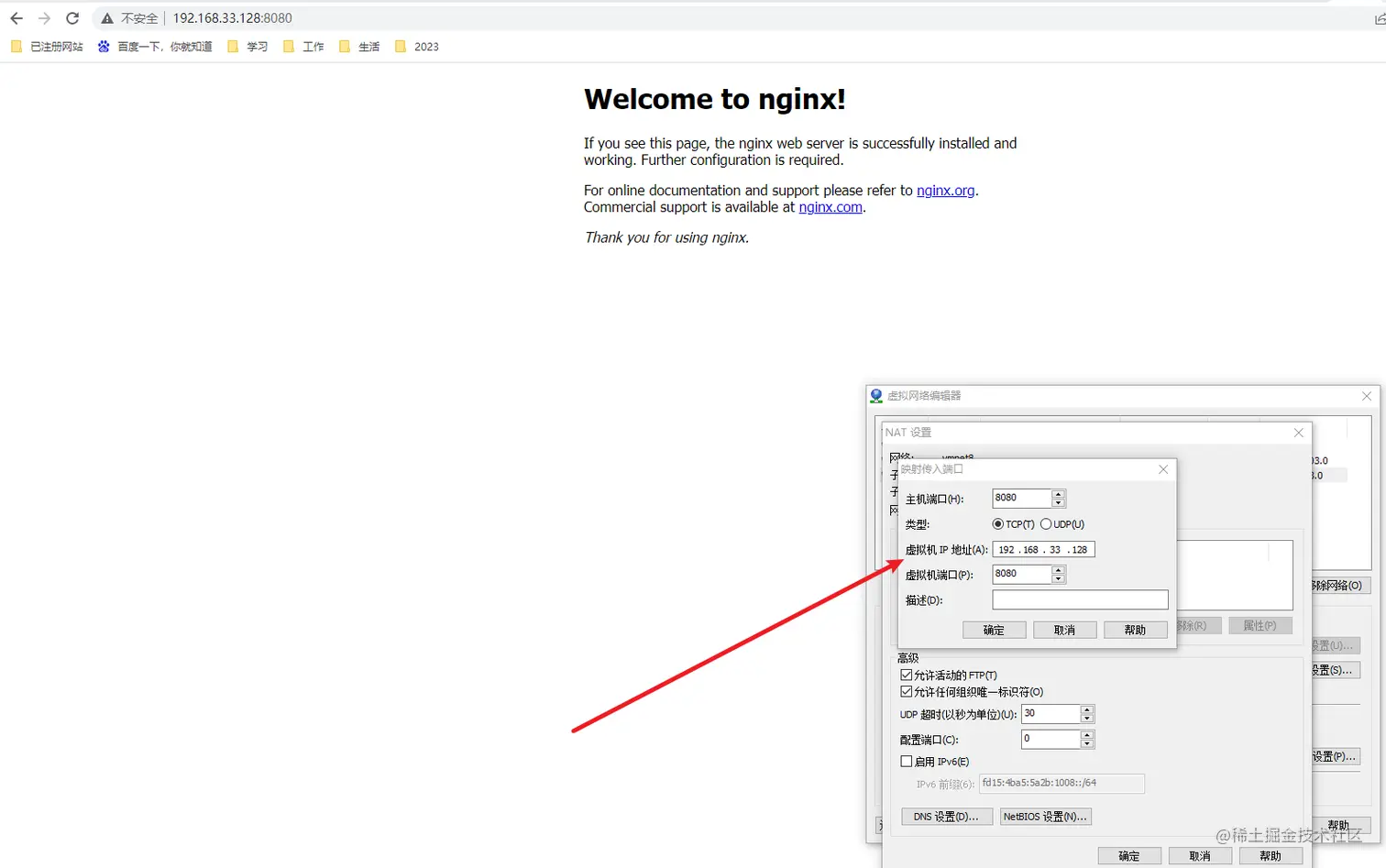Cancel the 映射传入端口 dialog

click(x=1064, y=630)
